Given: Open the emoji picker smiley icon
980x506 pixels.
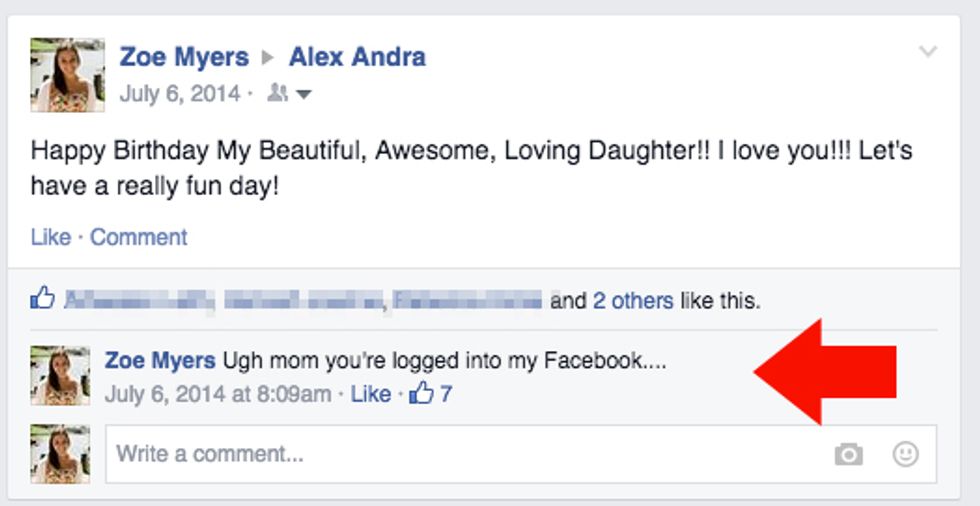Looking at the screenshot, I should pyautogui.click(x=905, y=455).
